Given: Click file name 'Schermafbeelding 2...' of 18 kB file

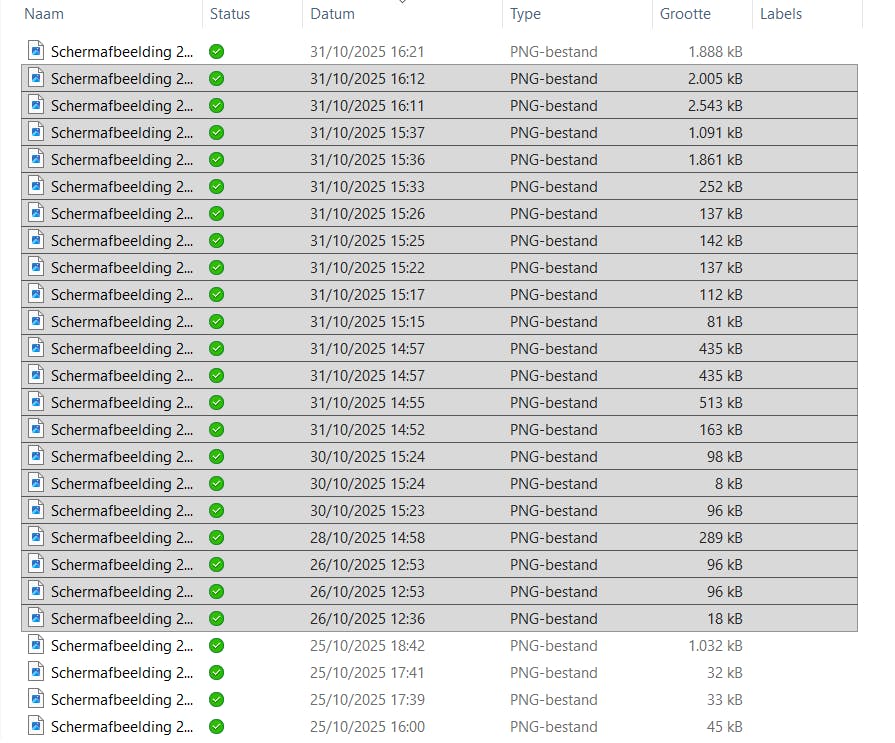Looking at the screenshot, I should (122, 619).
